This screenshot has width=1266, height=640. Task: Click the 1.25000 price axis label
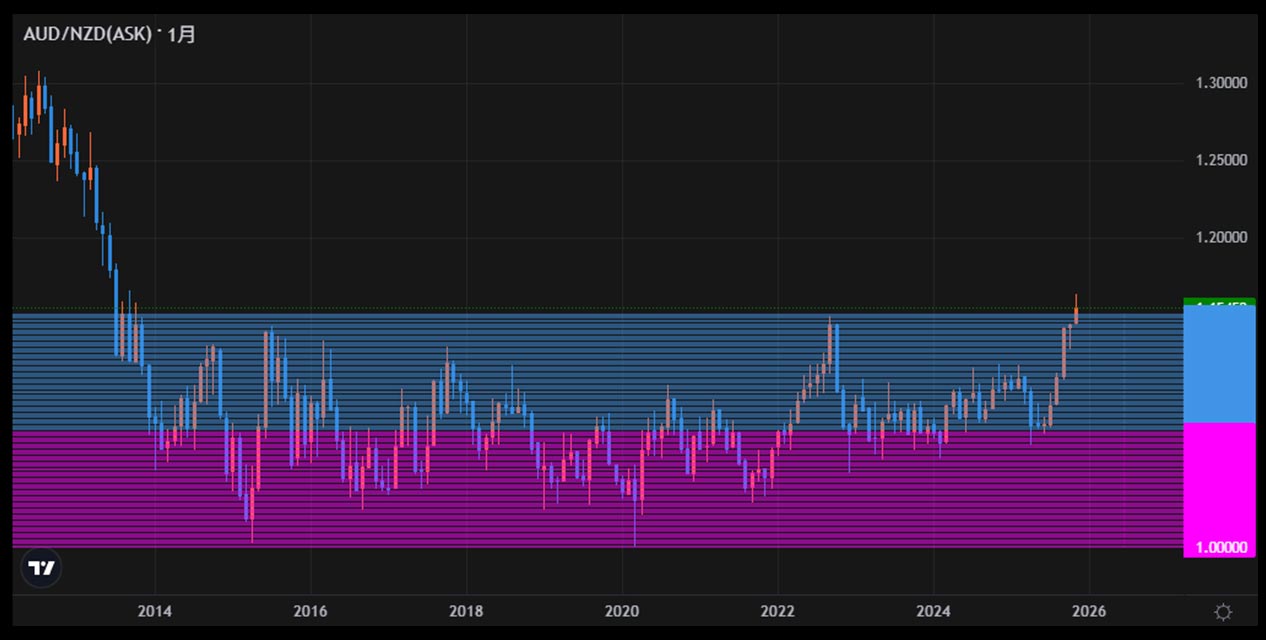(1221, 160)
